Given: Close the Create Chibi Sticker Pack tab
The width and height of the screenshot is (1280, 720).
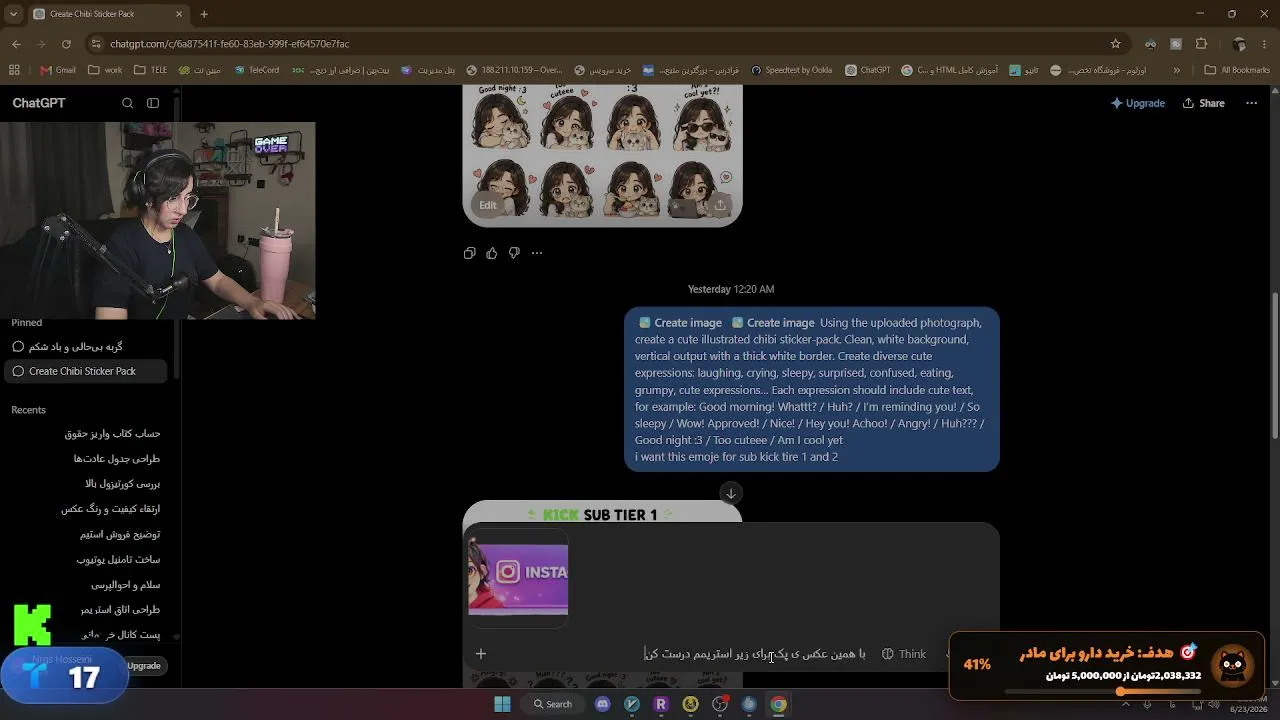Looking at the screenshot, I should pyautogui.click(x=179, y=14).
